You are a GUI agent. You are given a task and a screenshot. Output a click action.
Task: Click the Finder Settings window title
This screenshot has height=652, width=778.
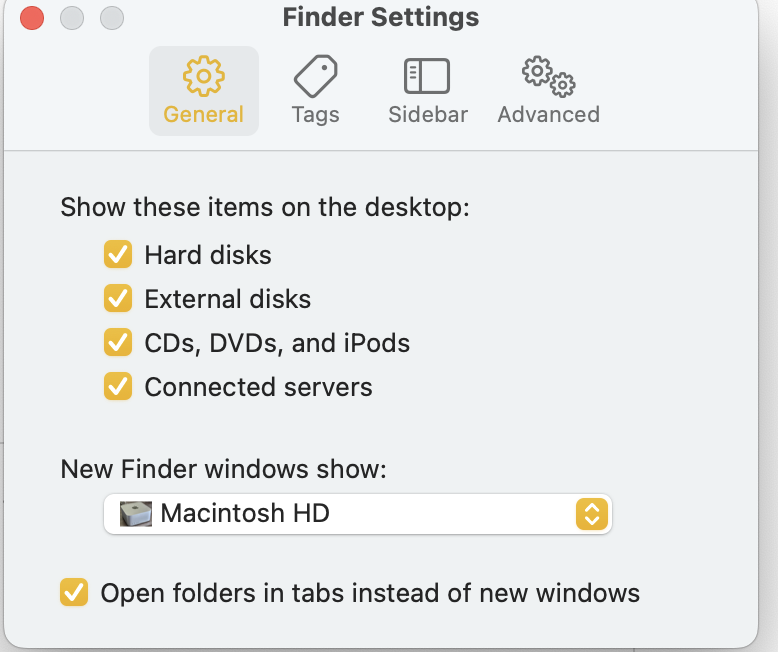380,18
